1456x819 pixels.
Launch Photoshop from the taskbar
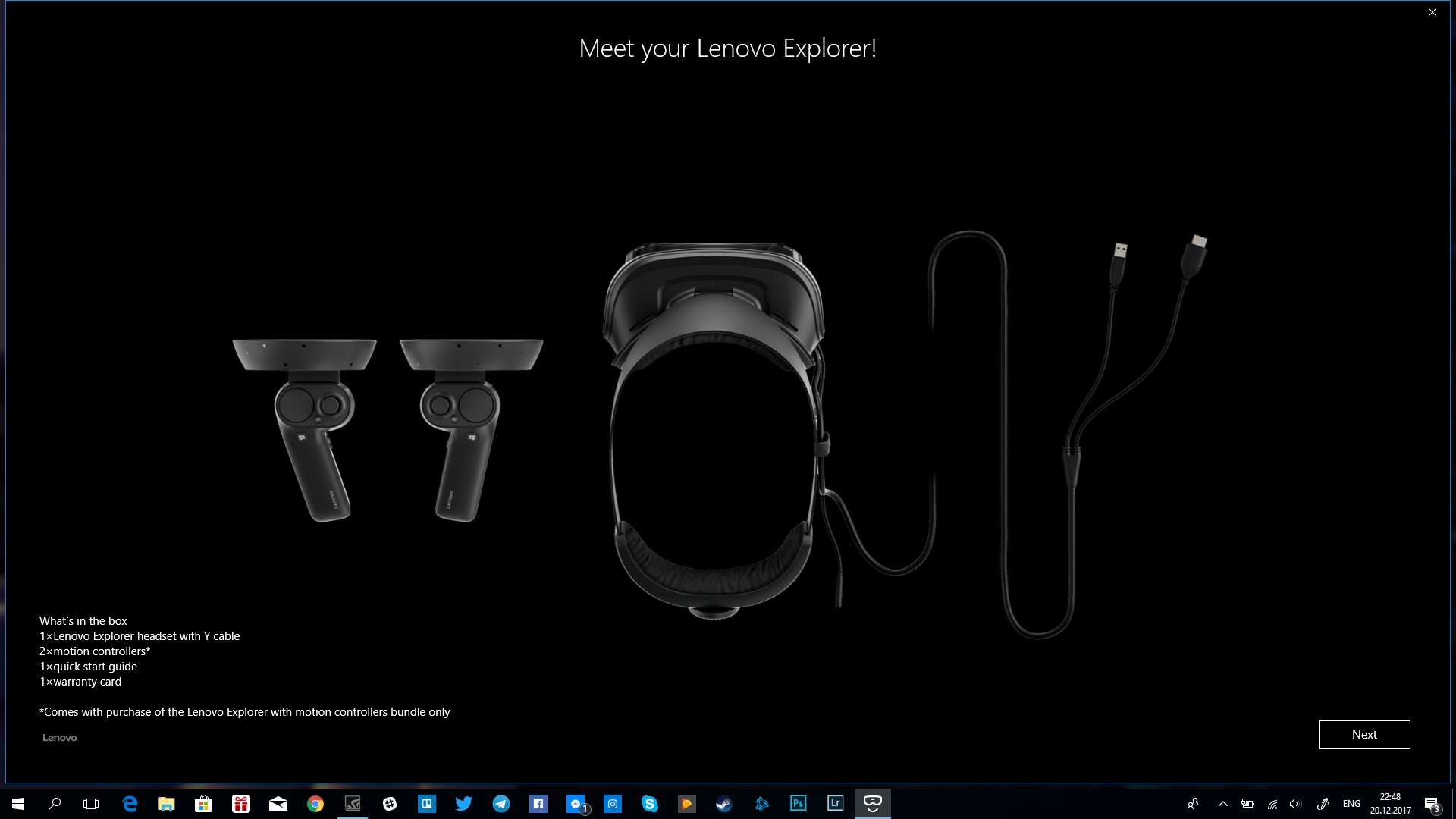799,803
